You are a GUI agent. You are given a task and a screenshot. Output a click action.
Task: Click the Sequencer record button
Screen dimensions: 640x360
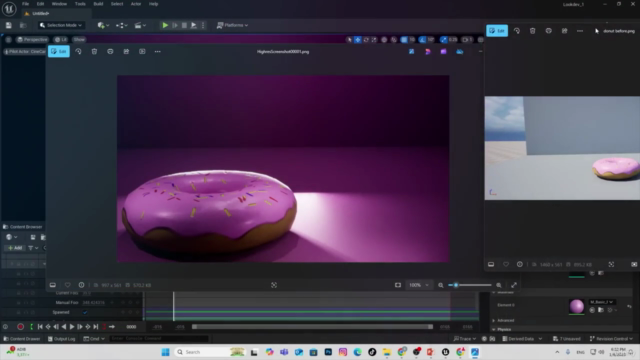coord(20,327)
